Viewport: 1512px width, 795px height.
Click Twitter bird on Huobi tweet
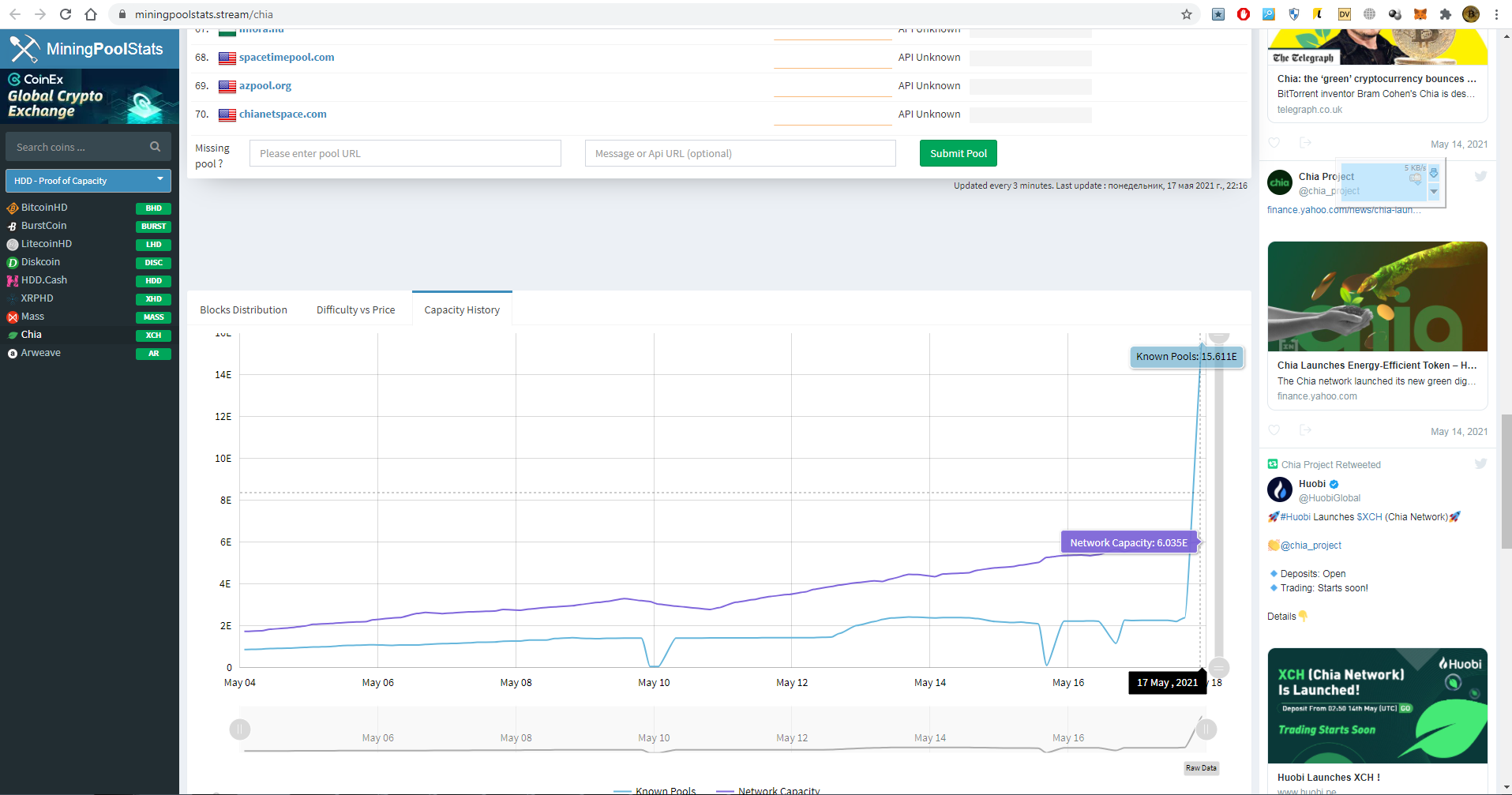(1480, 464)
